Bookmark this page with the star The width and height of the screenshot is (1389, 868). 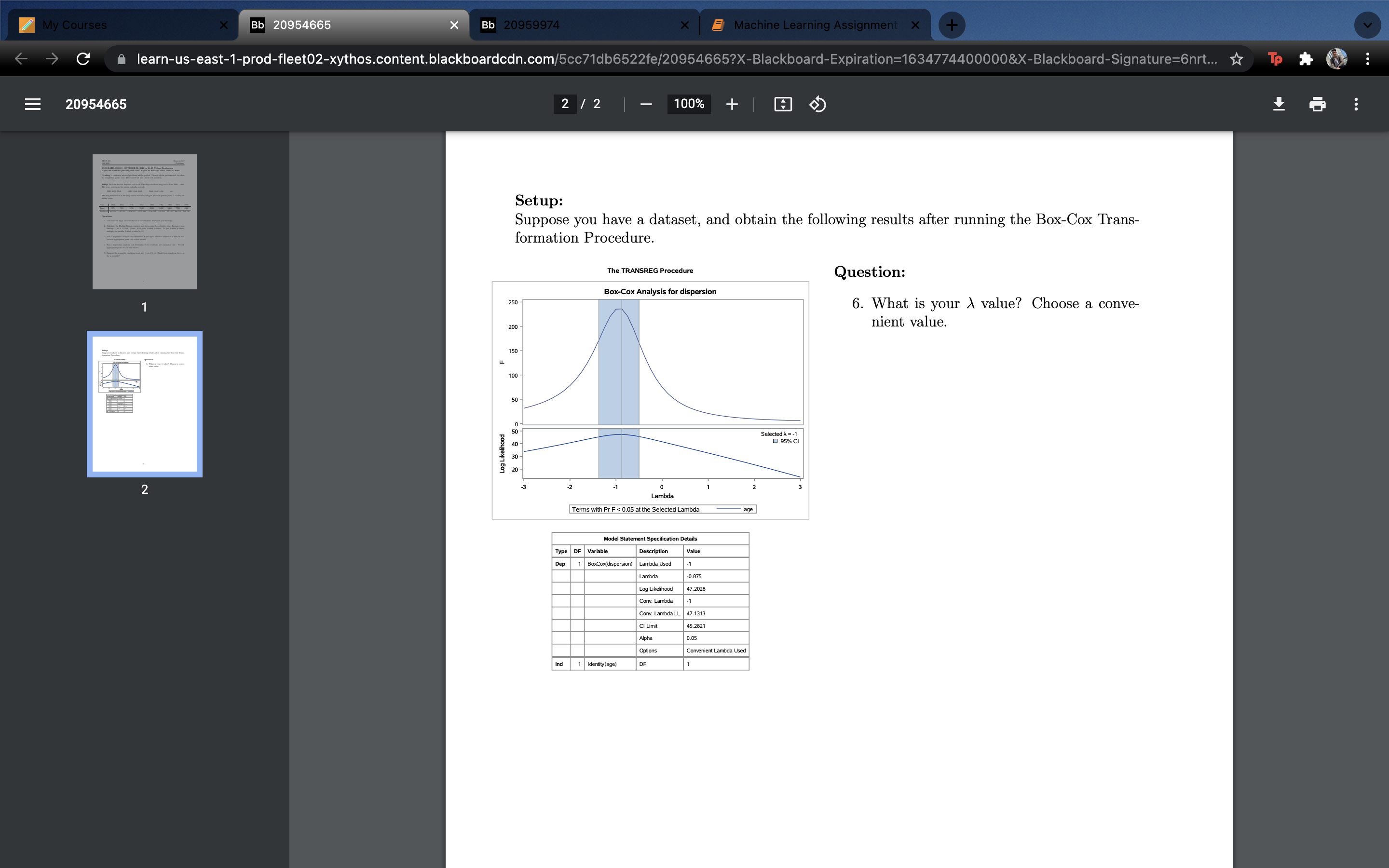coord(1237,58)
